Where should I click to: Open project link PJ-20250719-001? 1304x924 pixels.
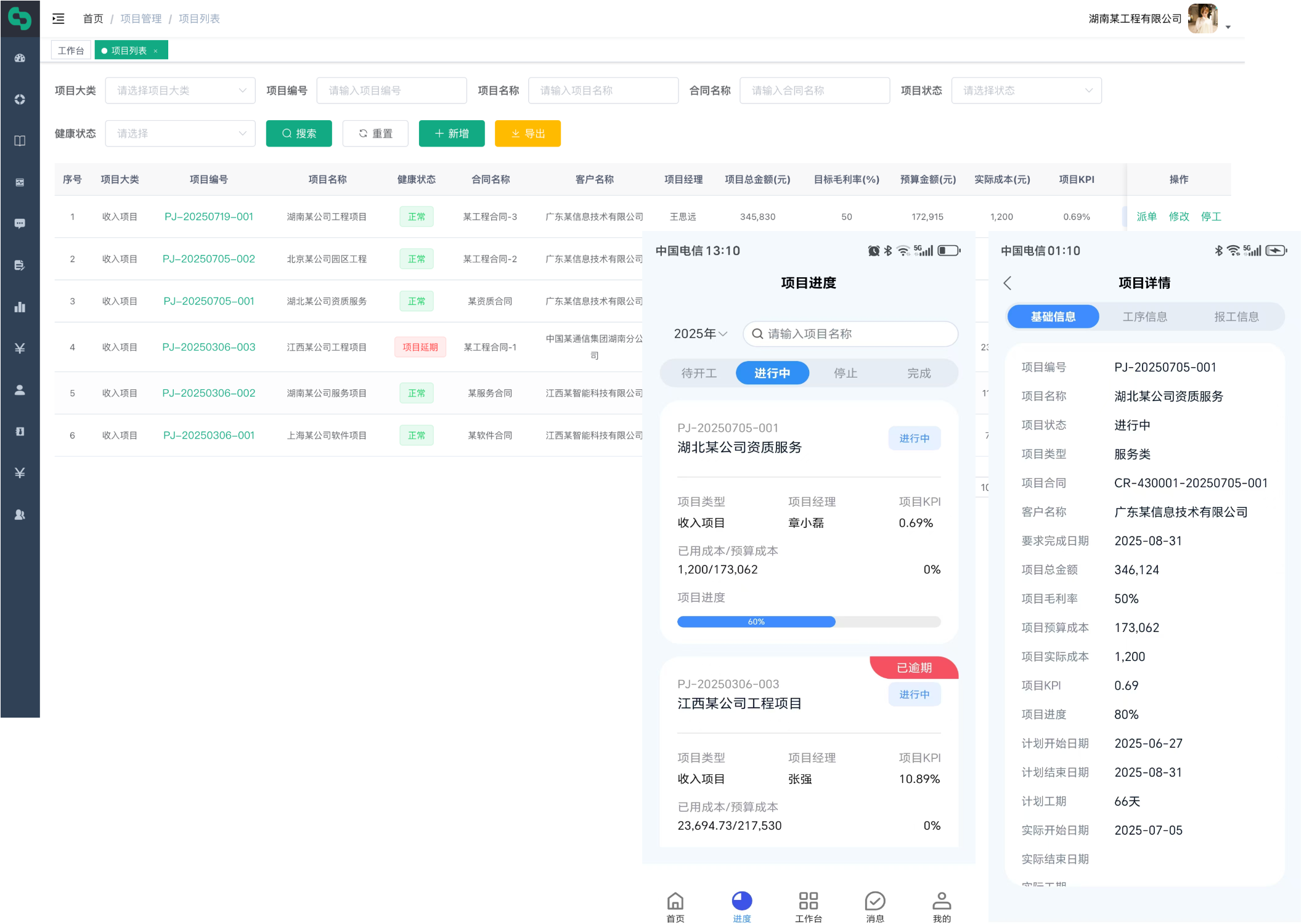tap(209, 217)
